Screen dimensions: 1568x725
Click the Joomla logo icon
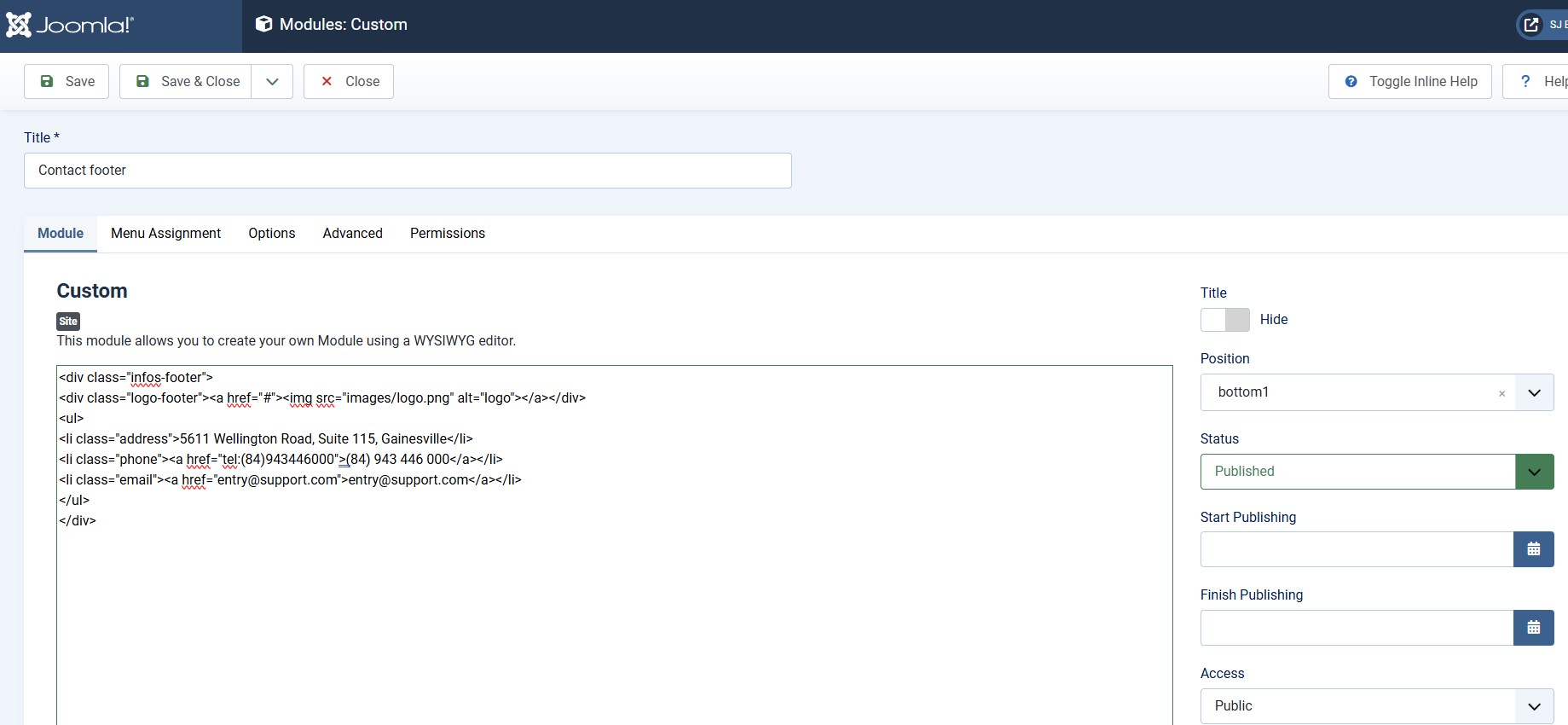pyautogui.click(x=19, y=25)
